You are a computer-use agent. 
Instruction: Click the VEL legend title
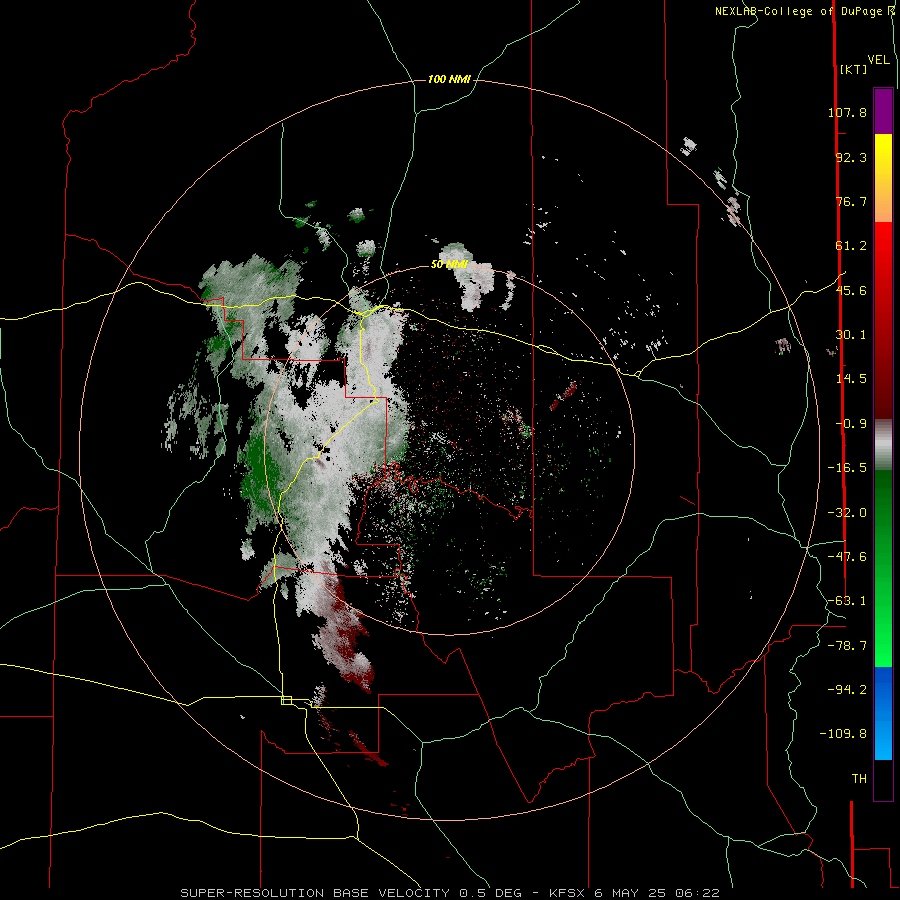[879, 59]
